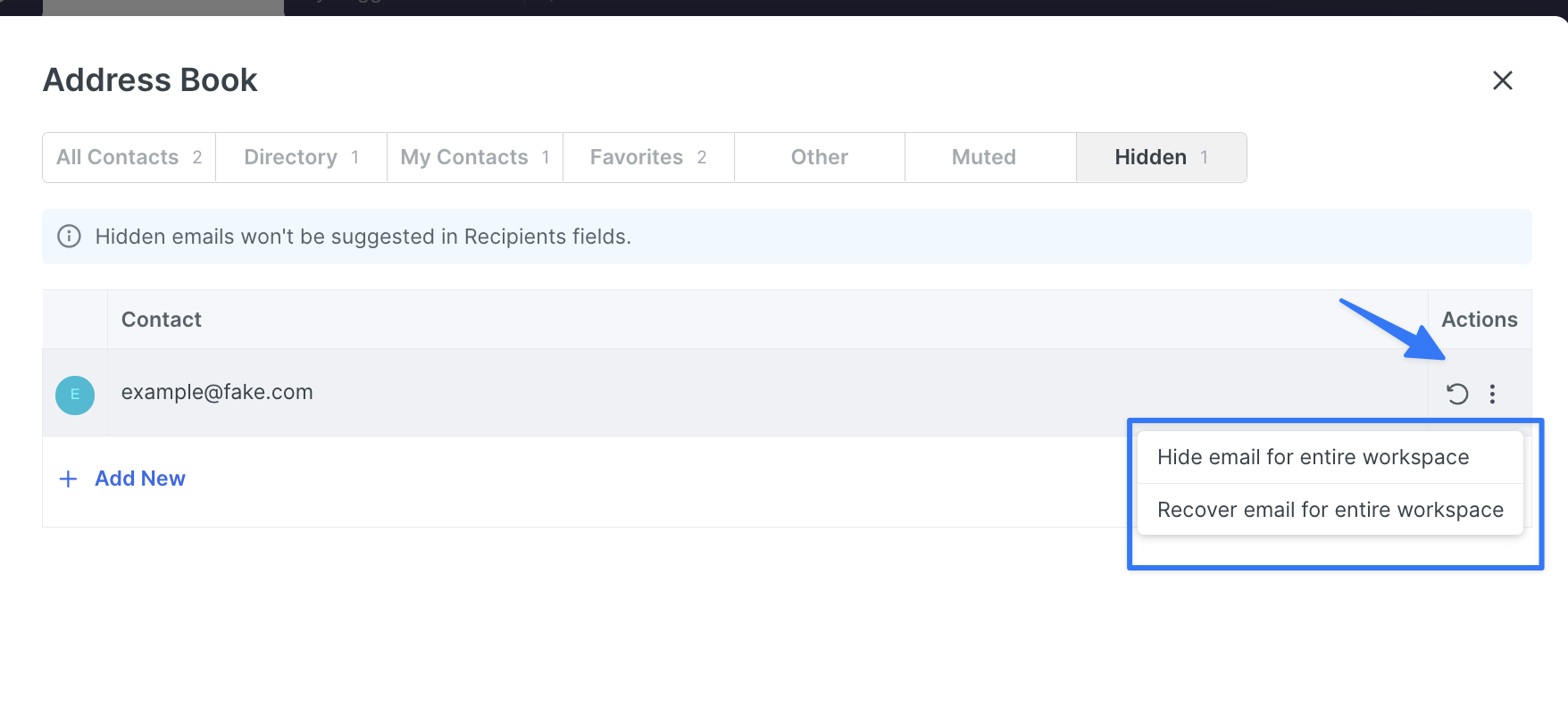Click the hidden emails info banner text
The image size is (1568, 716).
pos(363,237)
